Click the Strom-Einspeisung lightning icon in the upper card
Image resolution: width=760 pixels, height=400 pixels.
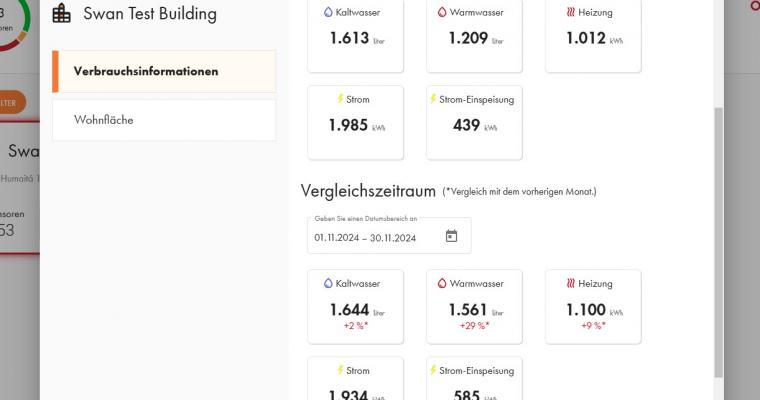tap(433, 99)
